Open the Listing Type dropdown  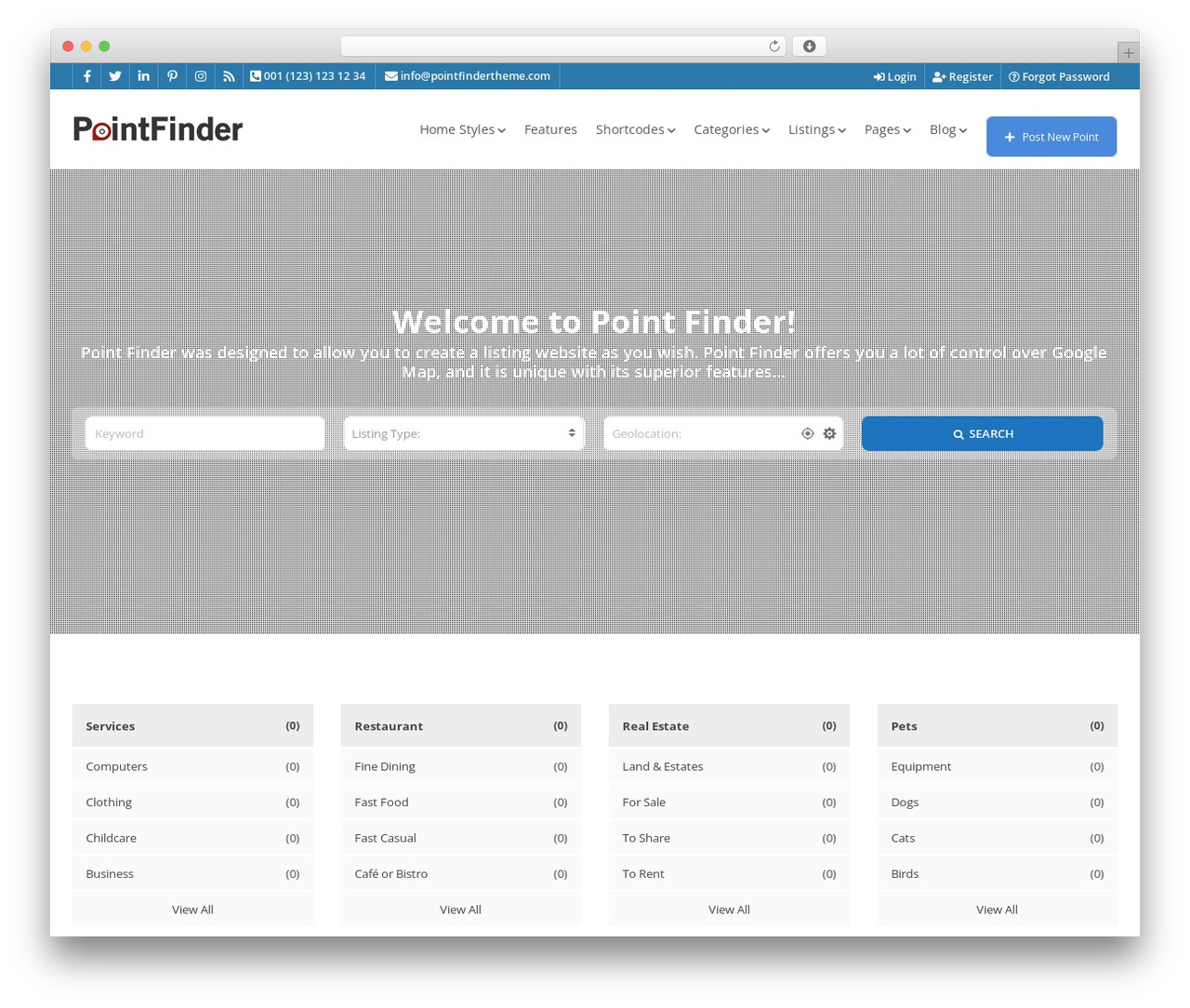click(x=464, y=433)
